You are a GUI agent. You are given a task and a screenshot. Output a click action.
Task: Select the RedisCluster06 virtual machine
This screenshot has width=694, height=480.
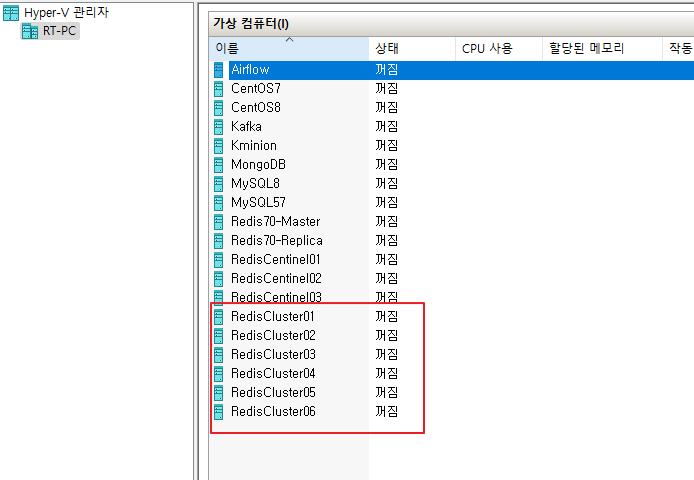(x=273, y=412)
